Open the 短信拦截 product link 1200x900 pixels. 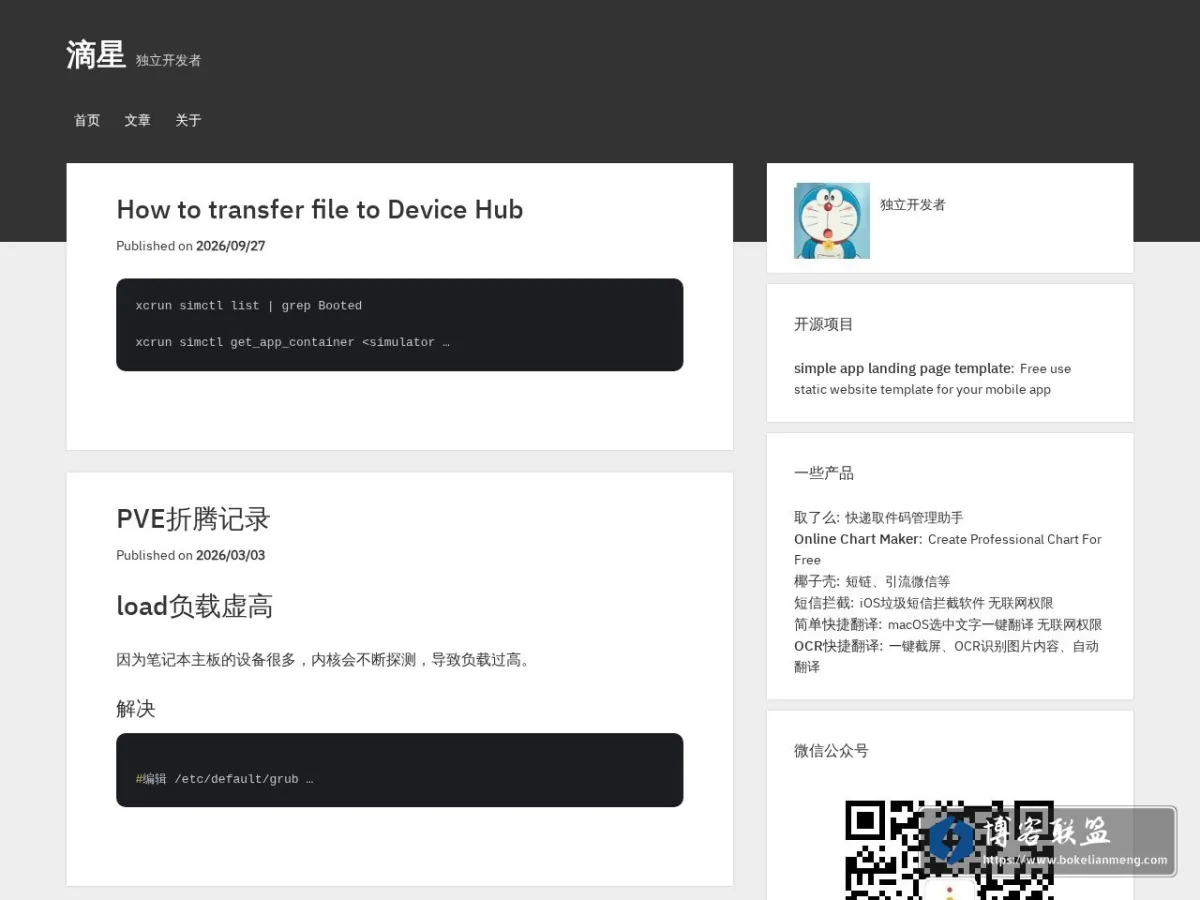[824, 603]
